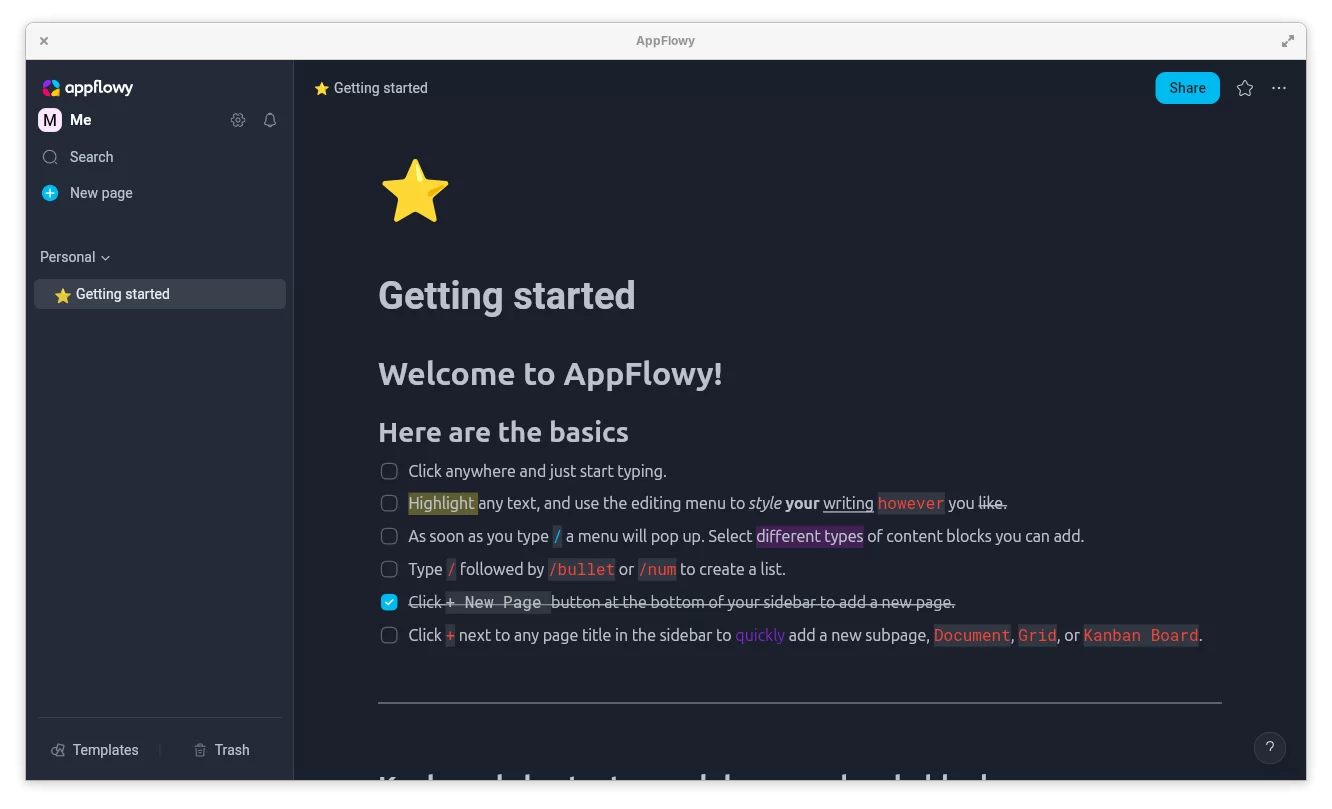The height and width of the screenshot is (809, 1332).
Task: Click the large star page icon
Action: (415, 191)
